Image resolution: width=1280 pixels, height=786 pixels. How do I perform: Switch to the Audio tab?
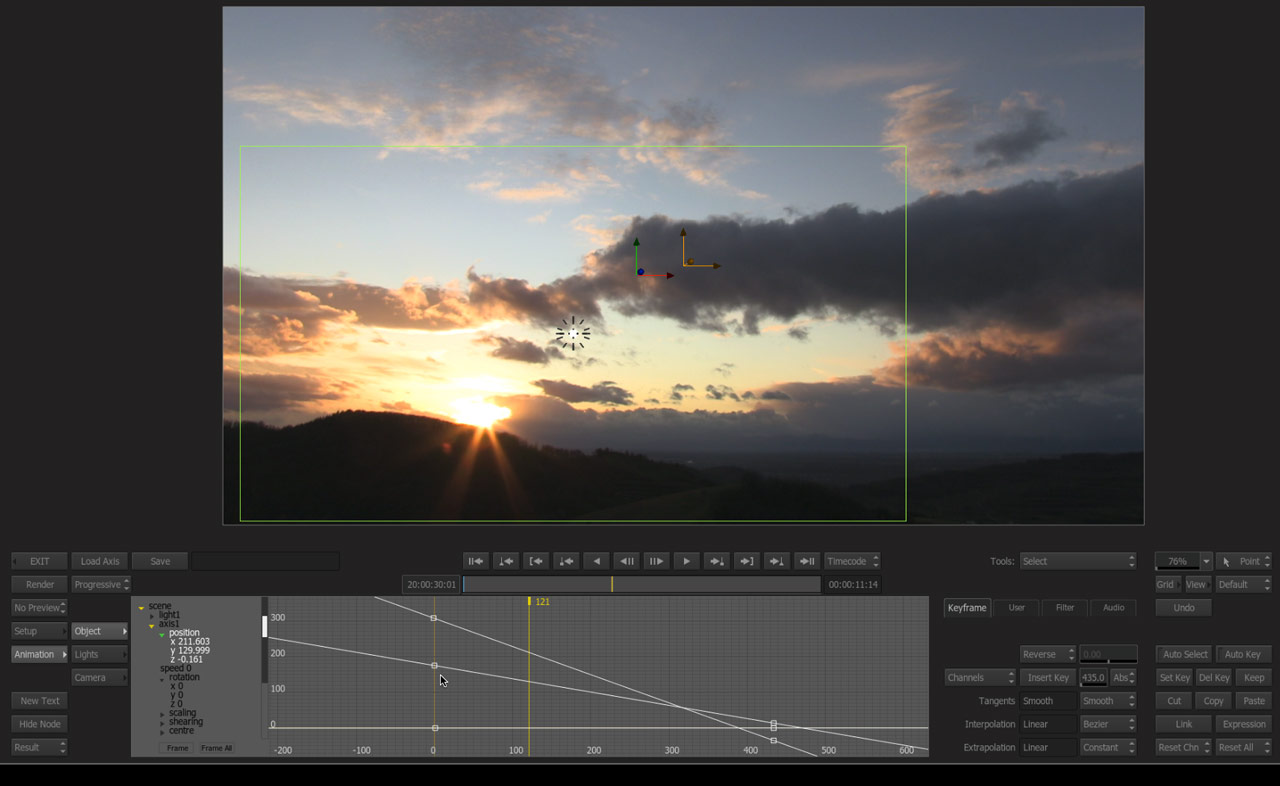click(x=1113, y=607)
